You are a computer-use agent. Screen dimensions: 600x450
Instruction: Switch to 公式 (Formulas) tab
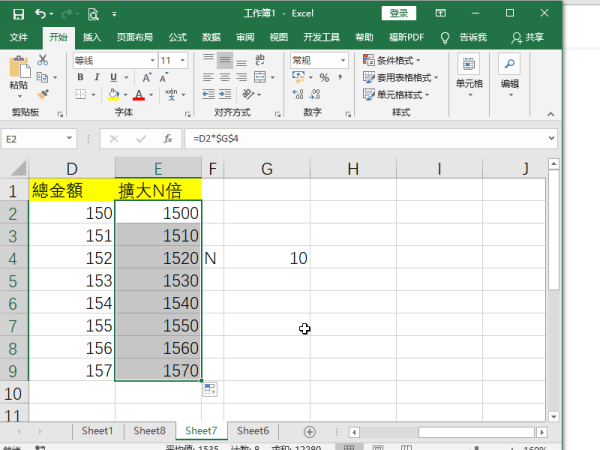point(178,37)
